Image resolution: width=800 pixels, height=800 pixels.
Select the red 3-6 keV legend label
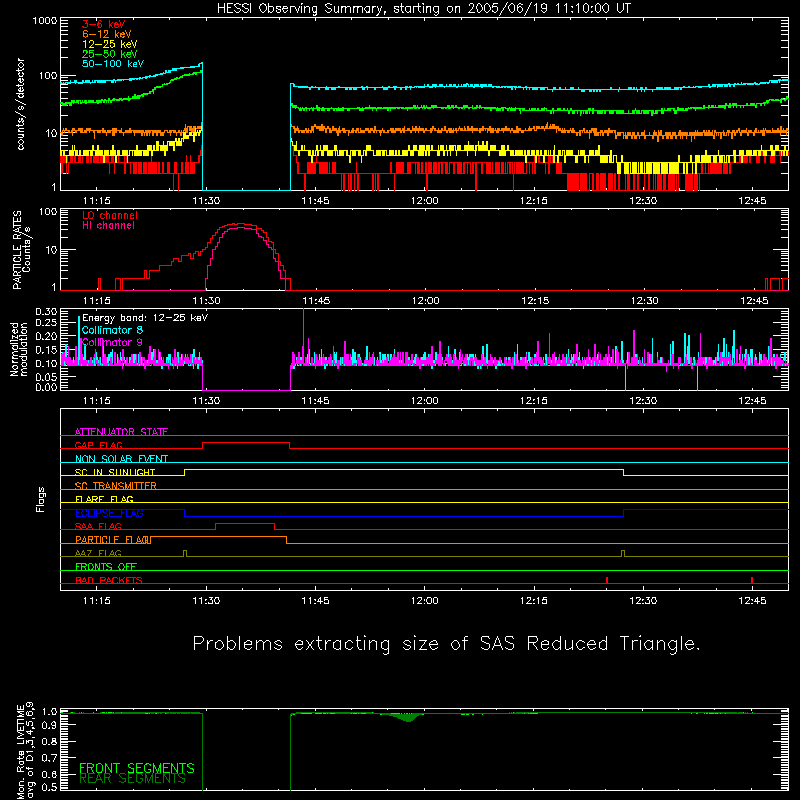click(104, 24)
